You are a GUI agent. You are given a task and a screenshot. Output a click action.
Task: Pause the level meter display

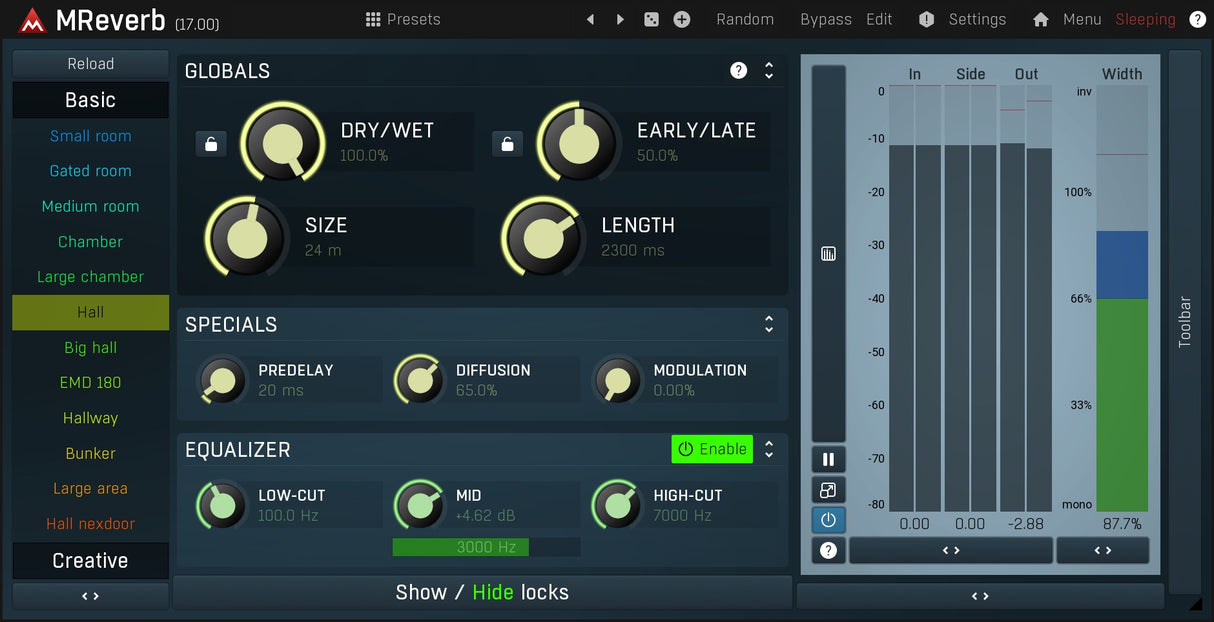tap(828, 459)
